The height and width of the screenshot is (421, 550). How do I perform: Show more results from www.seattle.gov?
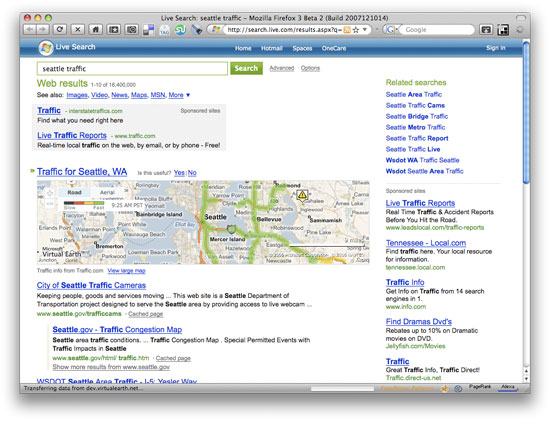111,367
